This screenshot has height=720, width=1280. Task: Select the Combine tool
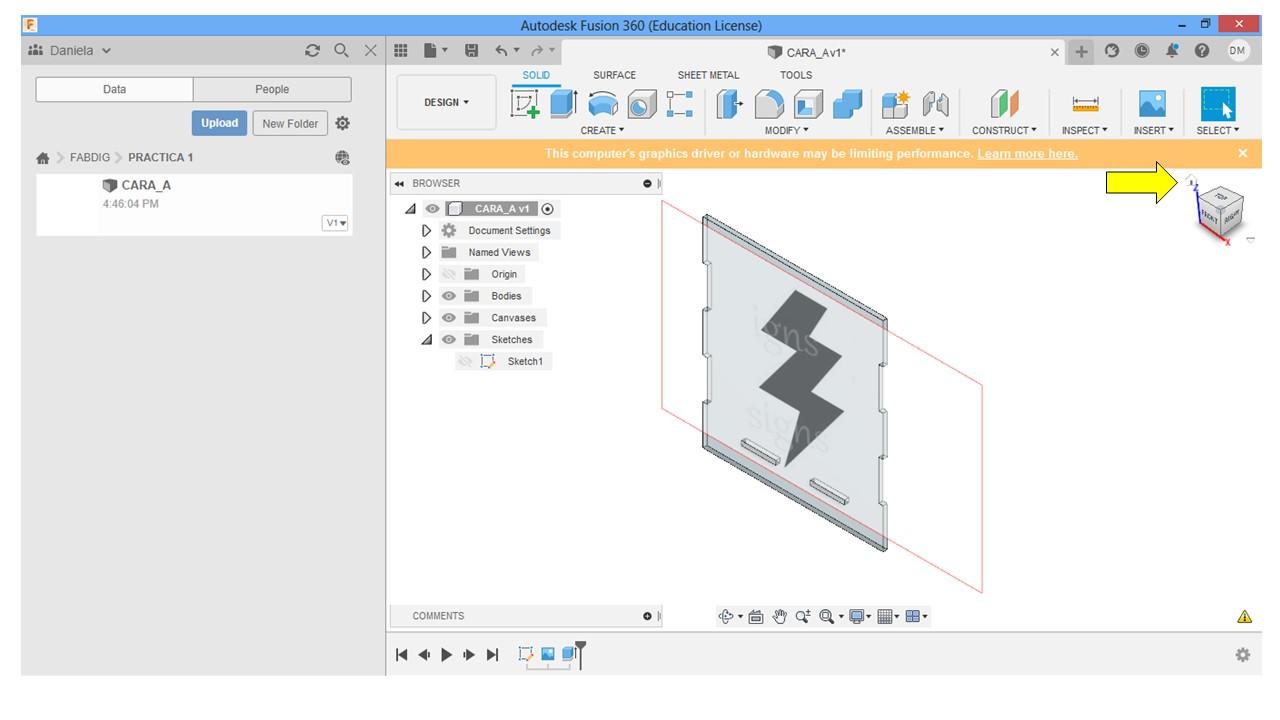point(847,104)
